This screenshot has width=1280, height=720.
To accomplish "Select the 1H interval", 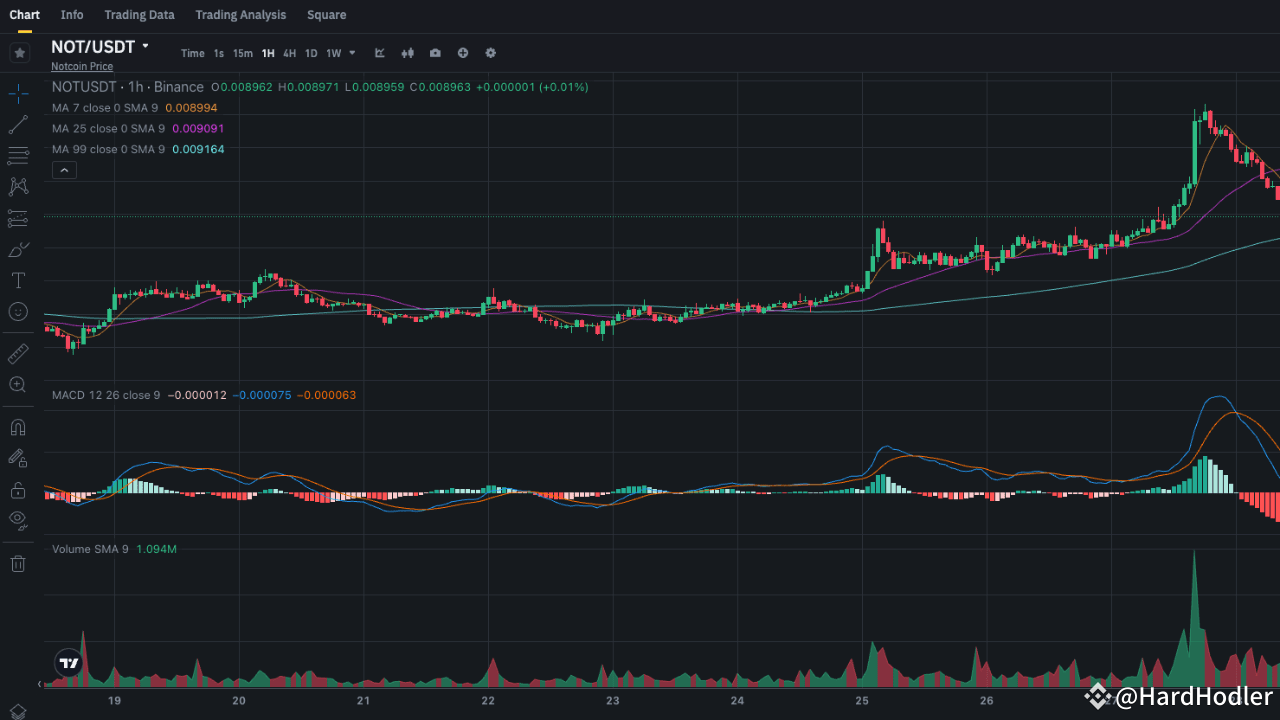I will click(x=268, y=53).
